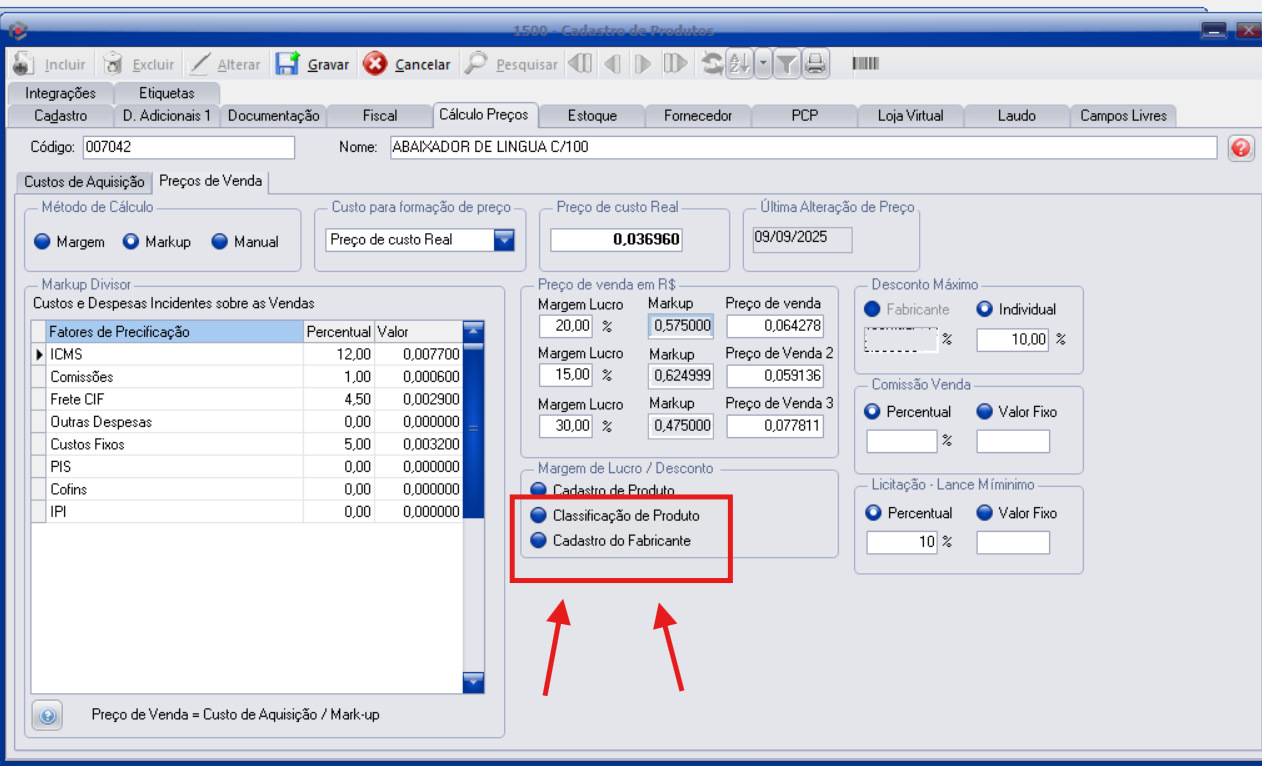Click the red help icon beside Nome
Image resolution: width=1262 pixels, height=766 pixels.
coord(1241,148)
